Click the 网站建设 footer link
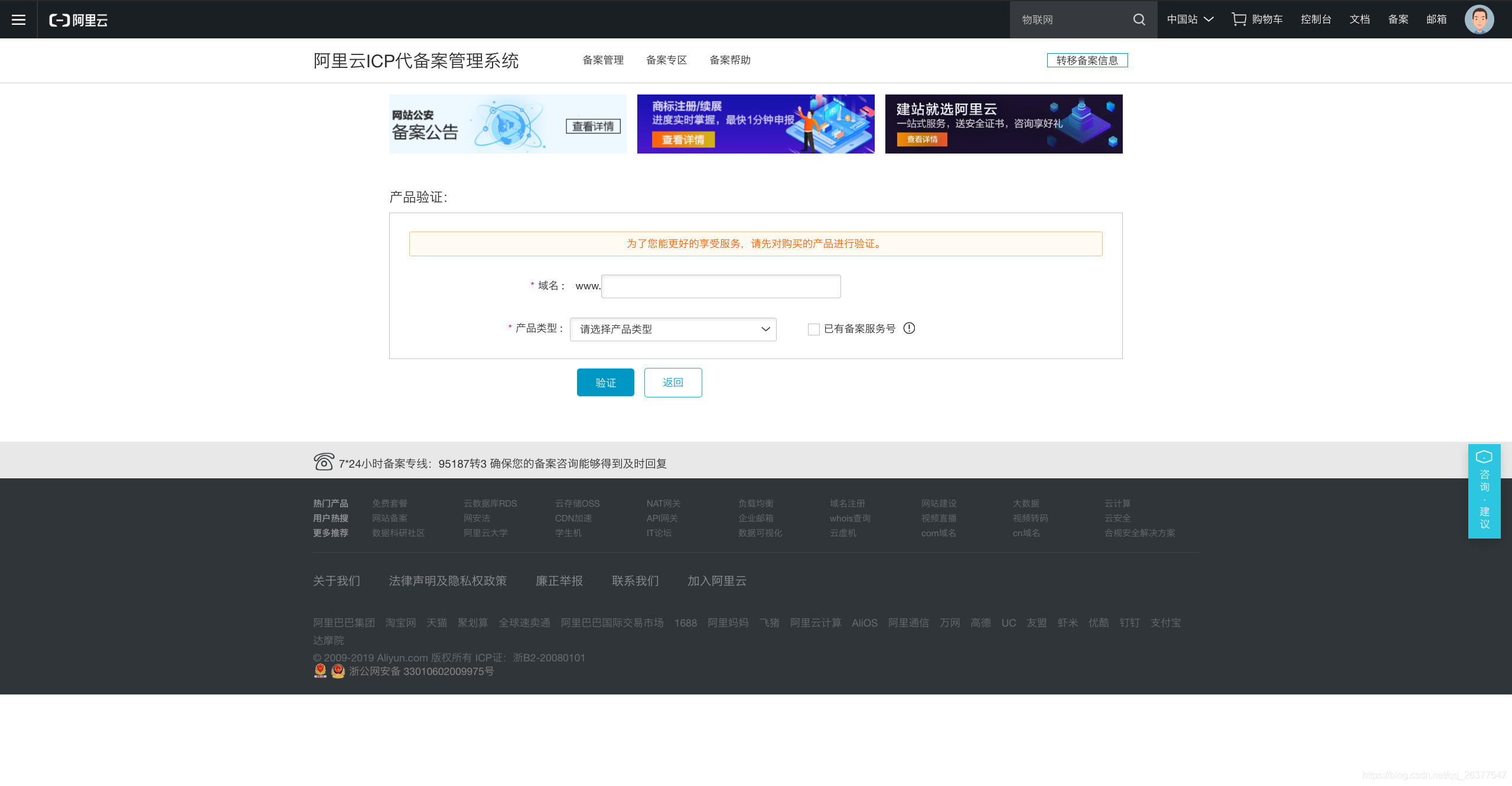Image resolution: width=1512 pixels, height=786 pixels. point(939,503)
